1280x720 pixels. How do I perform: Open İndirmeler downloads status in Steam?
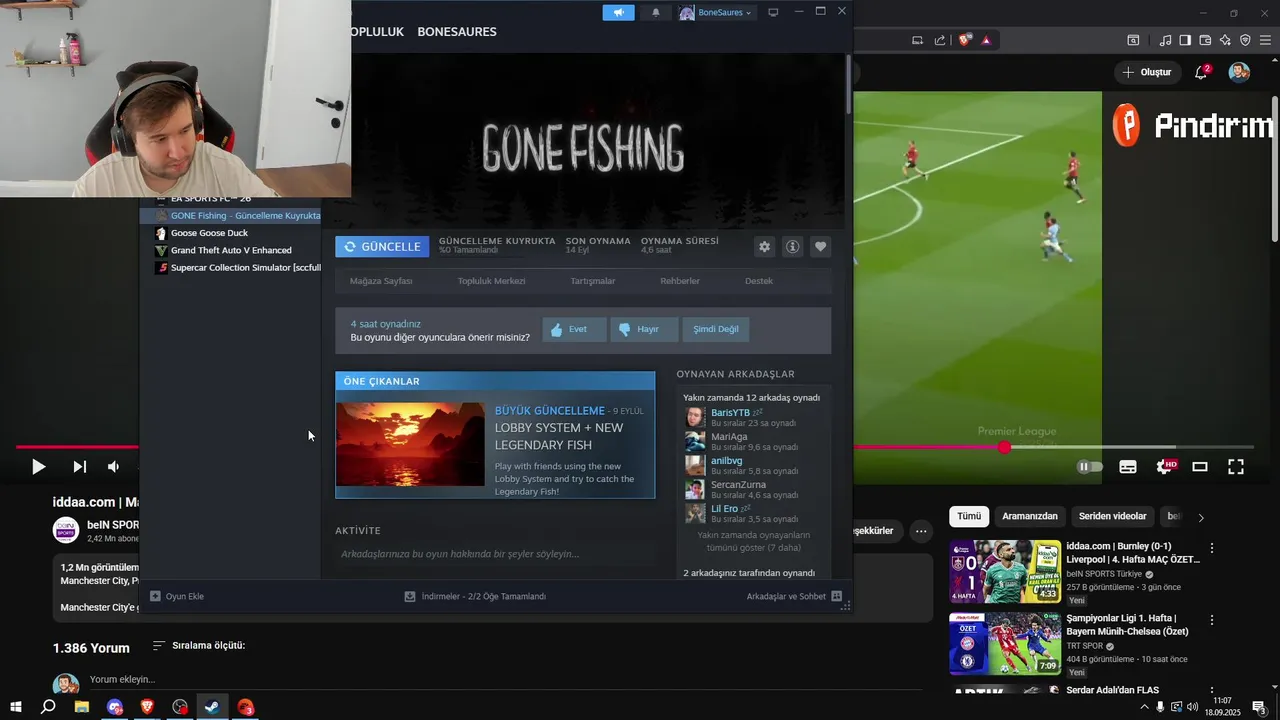[475, 596]
